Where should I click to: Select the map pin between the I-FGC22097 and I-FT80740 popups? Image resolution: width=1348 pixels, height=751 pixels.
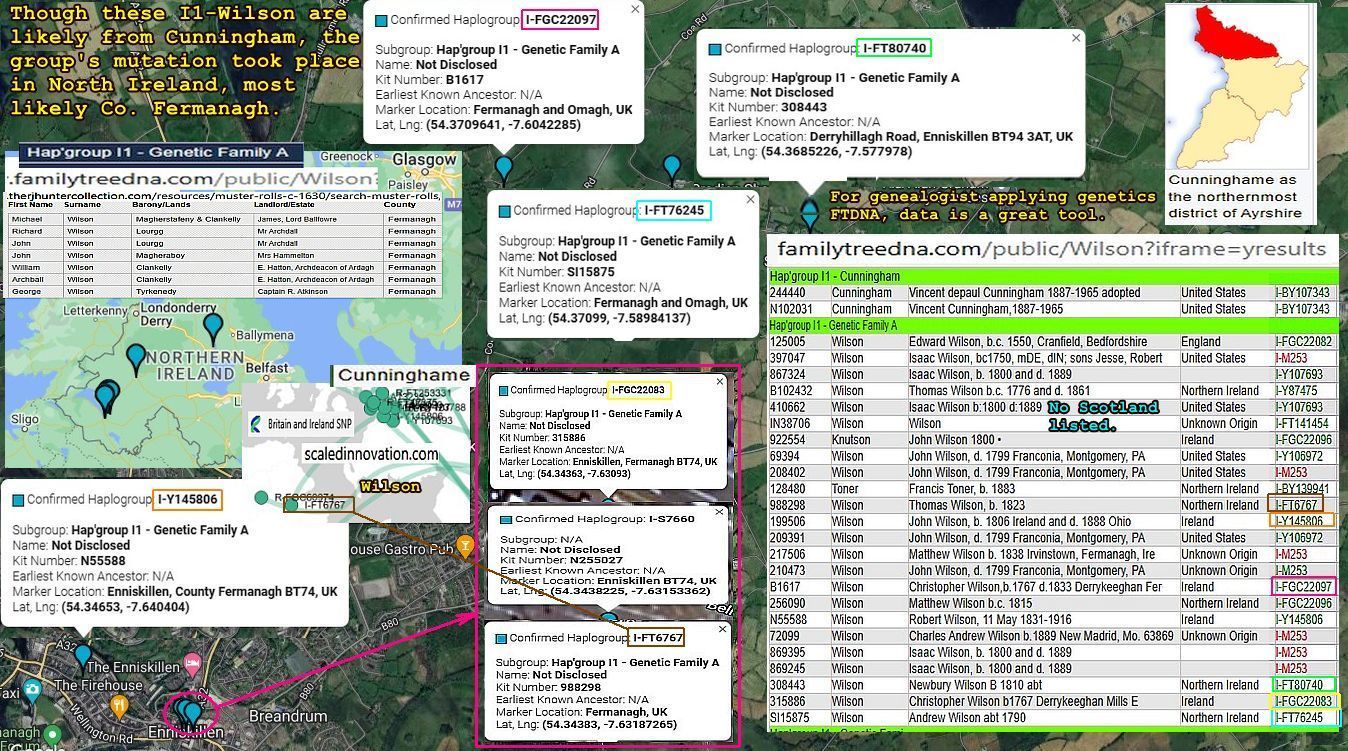(x=672, y=168)
